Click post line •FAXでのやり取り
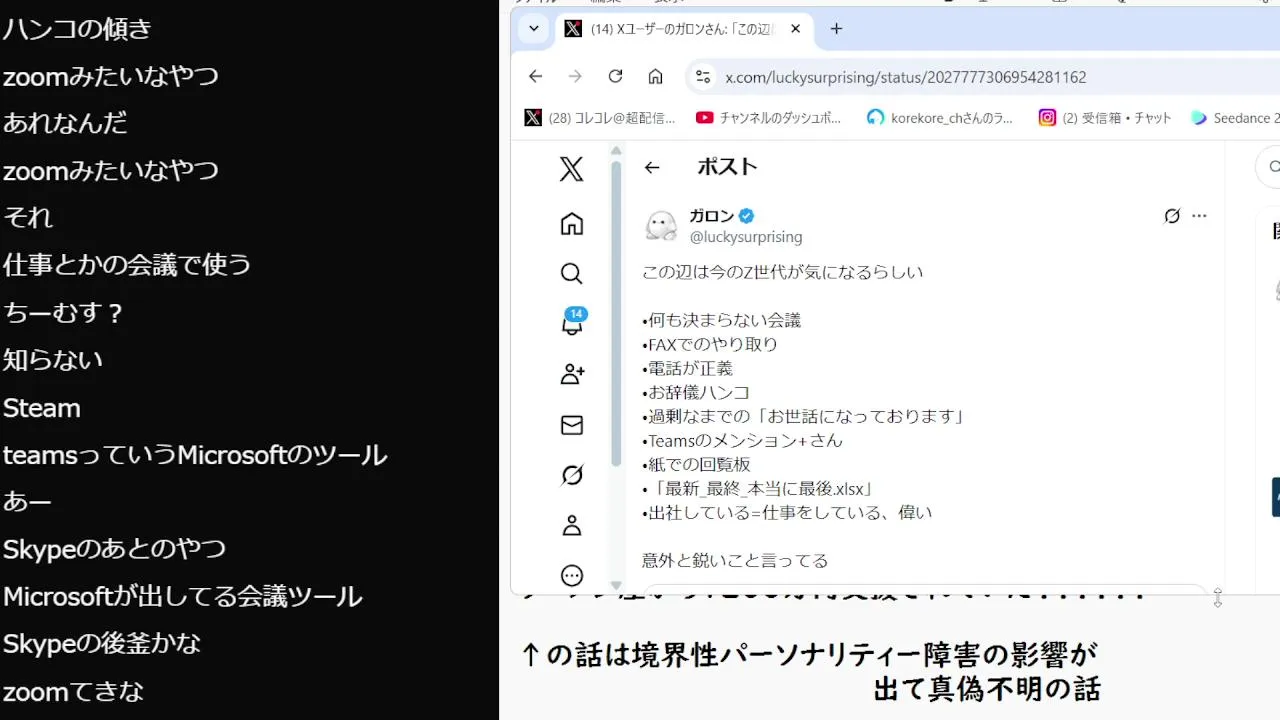 (710, 344)
